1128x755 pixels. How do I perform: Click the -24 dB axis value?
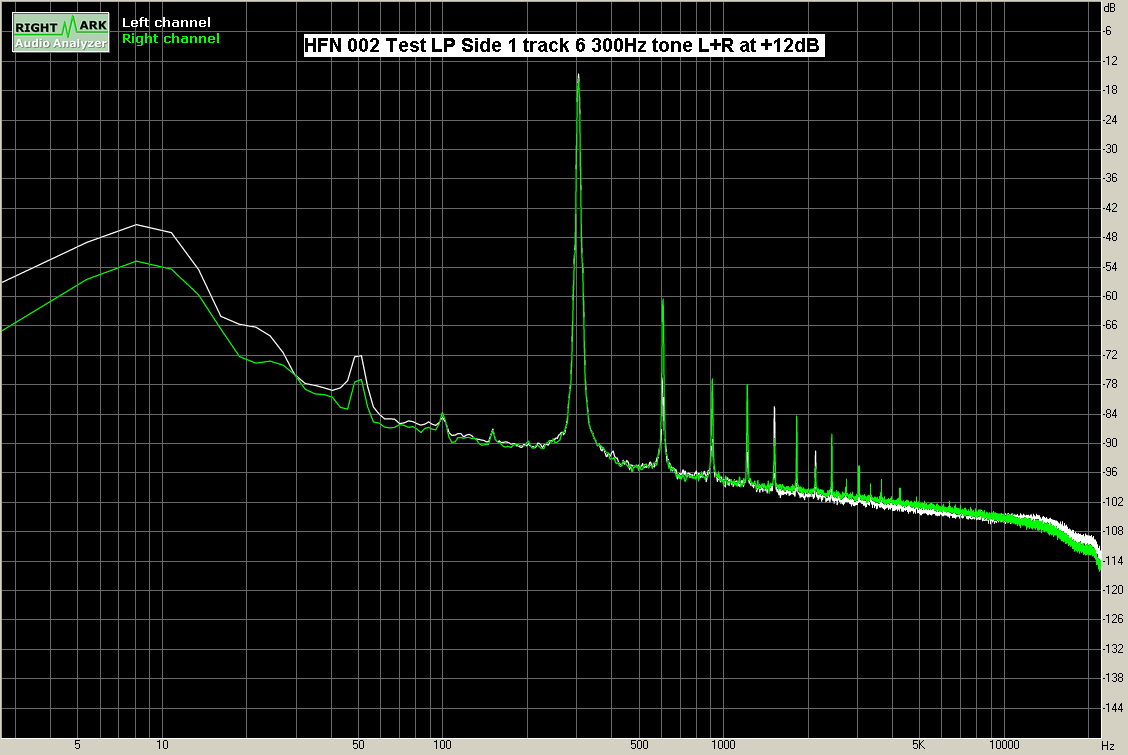[x=1110, y=119]
